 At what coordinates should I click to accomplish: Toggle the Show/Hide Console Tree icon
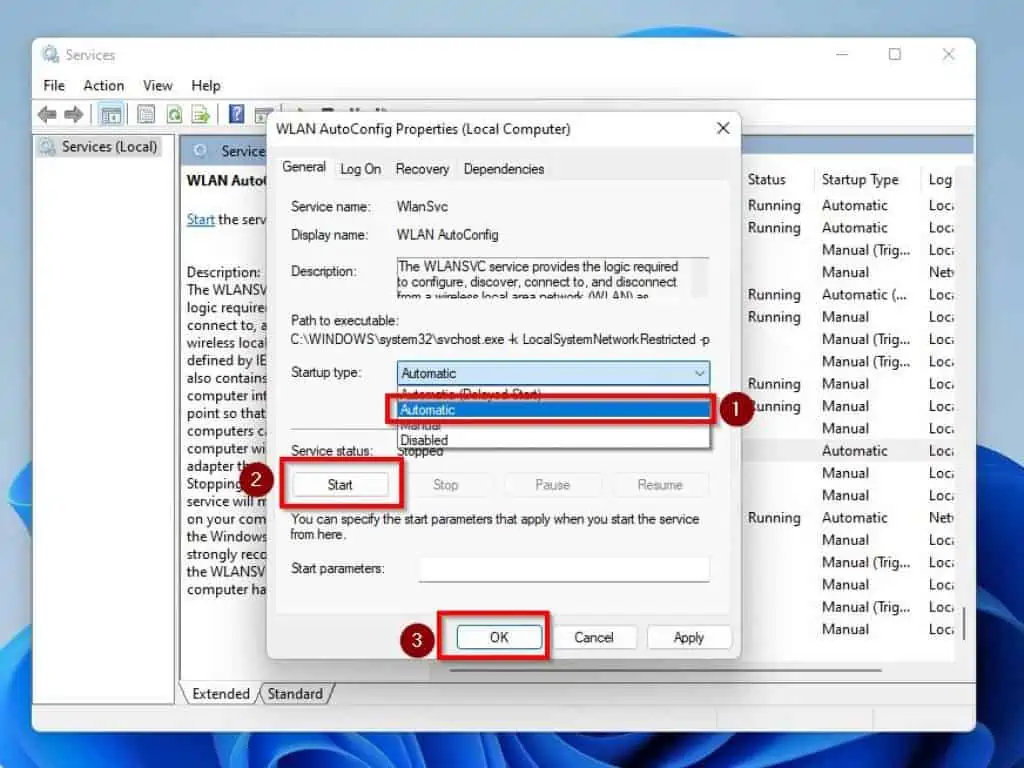point(113,113)
